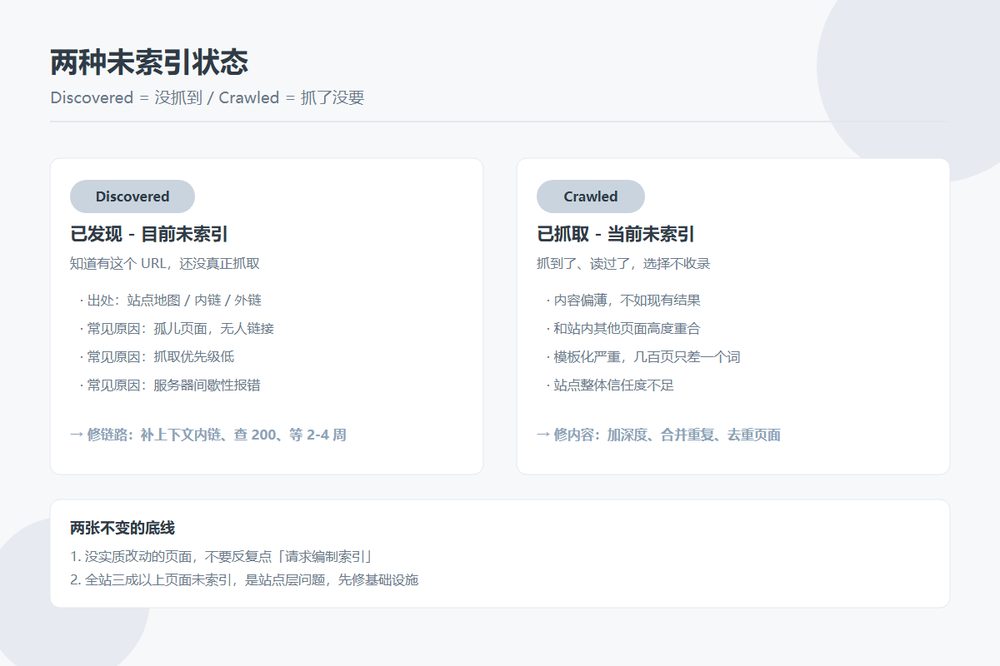1000x666 pixels.
Task: Select heading 已抓取 - 当前未索引
Action: (x=615, y=234)
